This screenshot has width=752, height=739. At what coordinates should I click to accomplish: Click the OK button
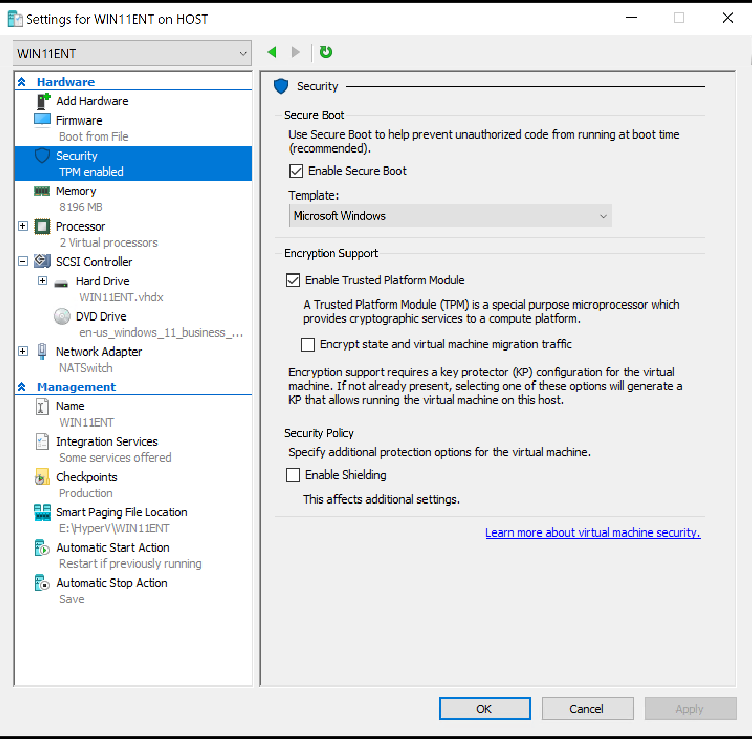[x=484, y=709]
